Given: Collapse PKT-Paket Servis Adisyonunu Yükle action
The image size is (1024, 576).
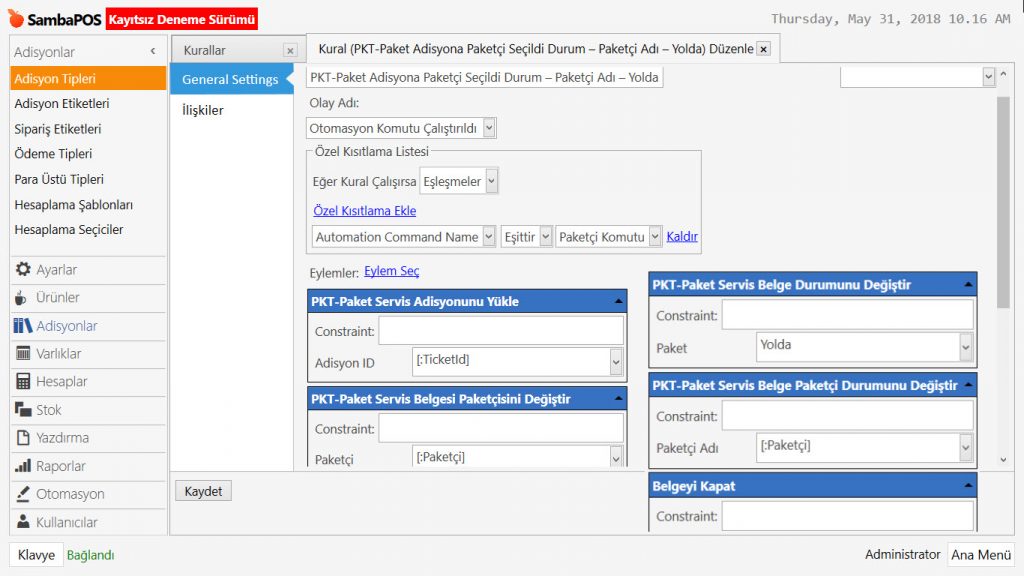Looking at the screenshot, I should click(619, 301).
